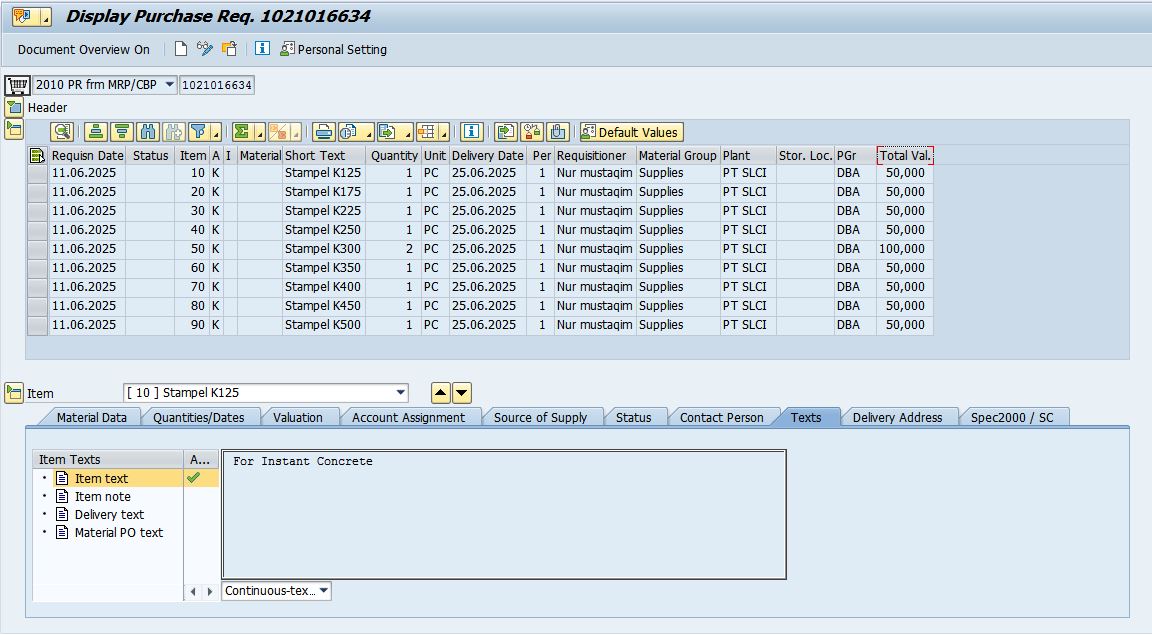Switch to the Account Assignment tab
This screenshot has width=1152, height=635.
(x=408, y=417)
